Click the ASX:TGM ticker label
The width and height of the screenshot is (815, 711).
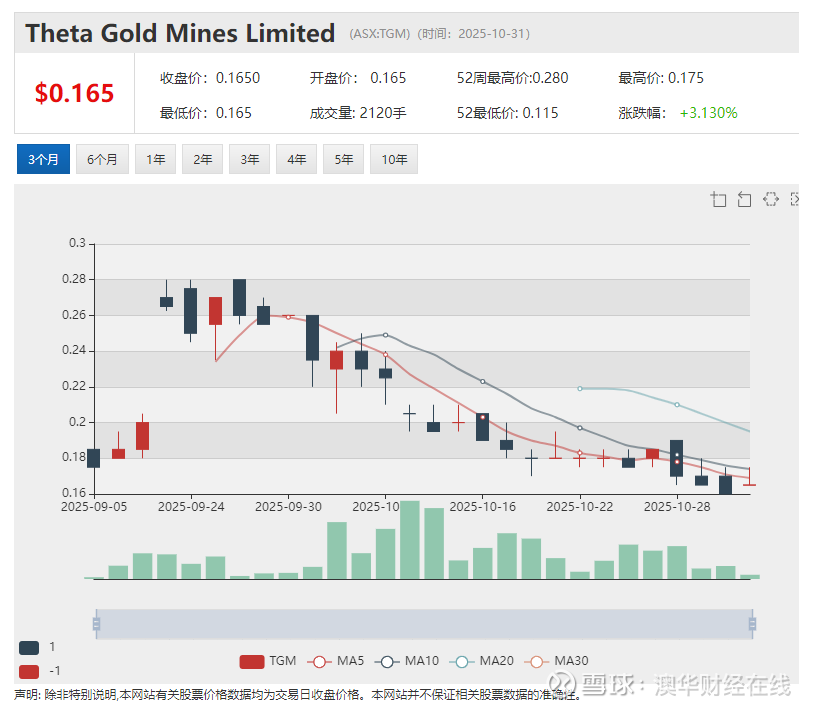380,34
